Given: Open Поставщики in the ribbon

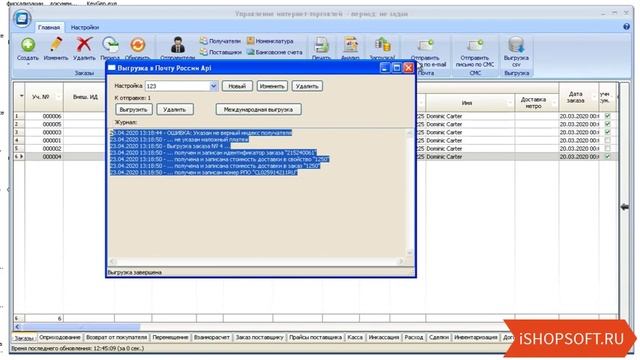Looking at the screenshot, I should [x=220, y=52].
